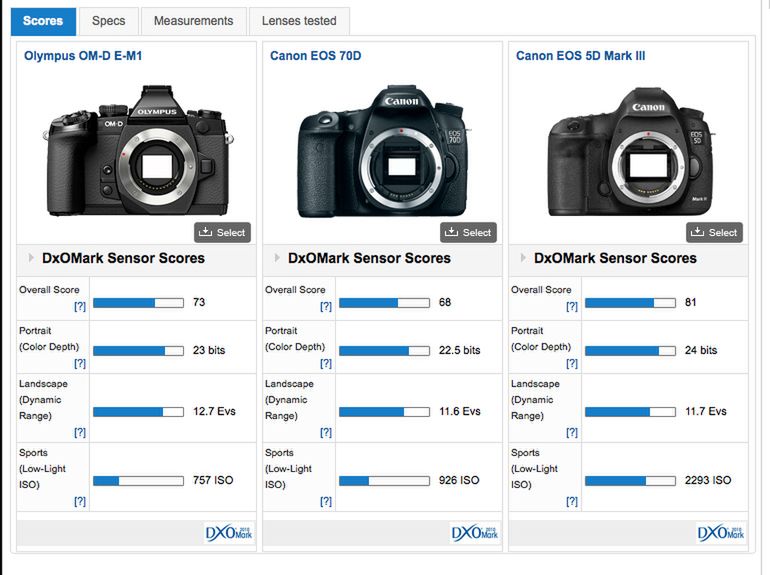770x575 pixels.
Task: Click the 11.7 Evs dynamic range value
Action: click(706, 411)
